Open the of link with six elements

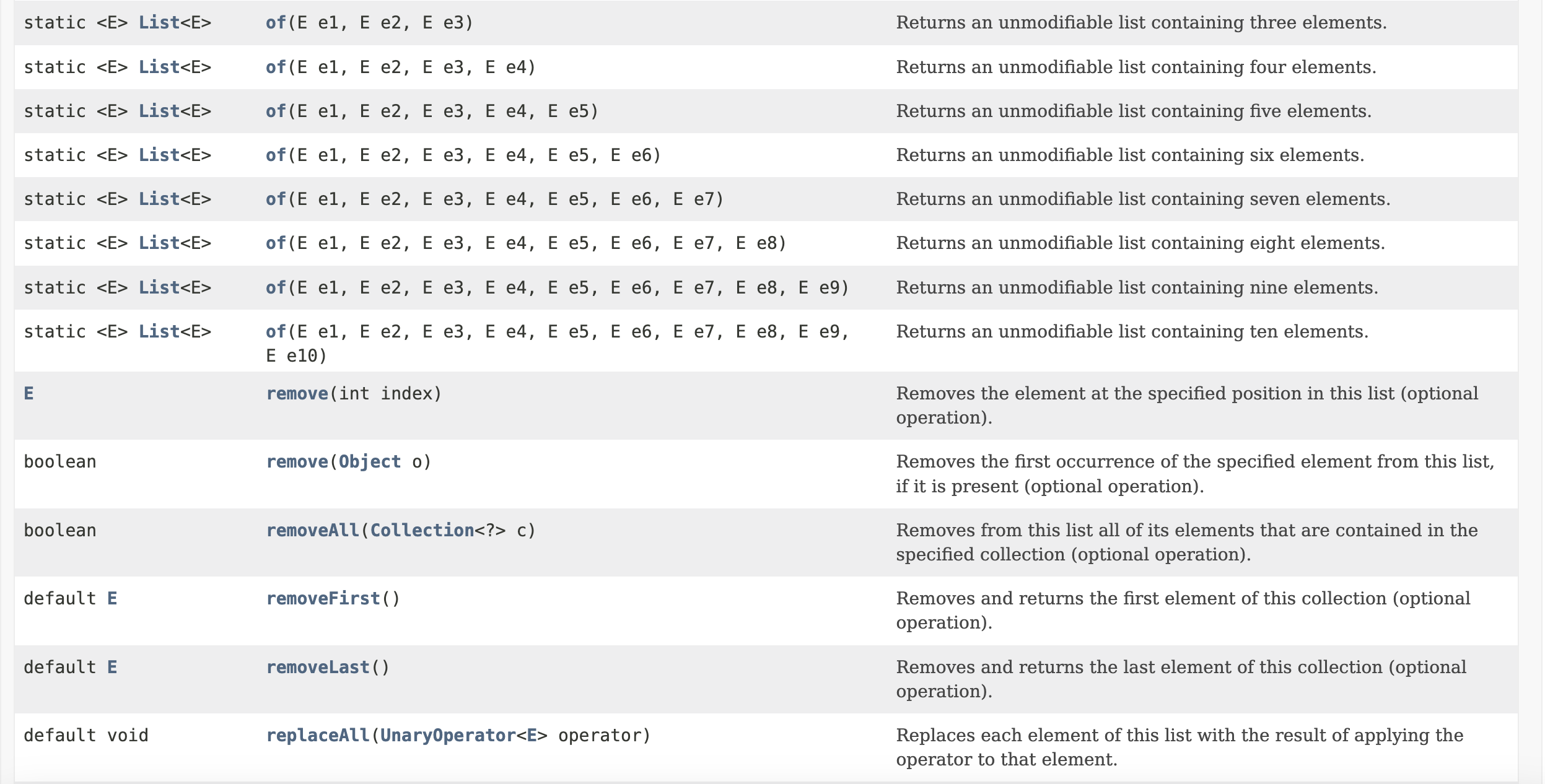[276, 155]
